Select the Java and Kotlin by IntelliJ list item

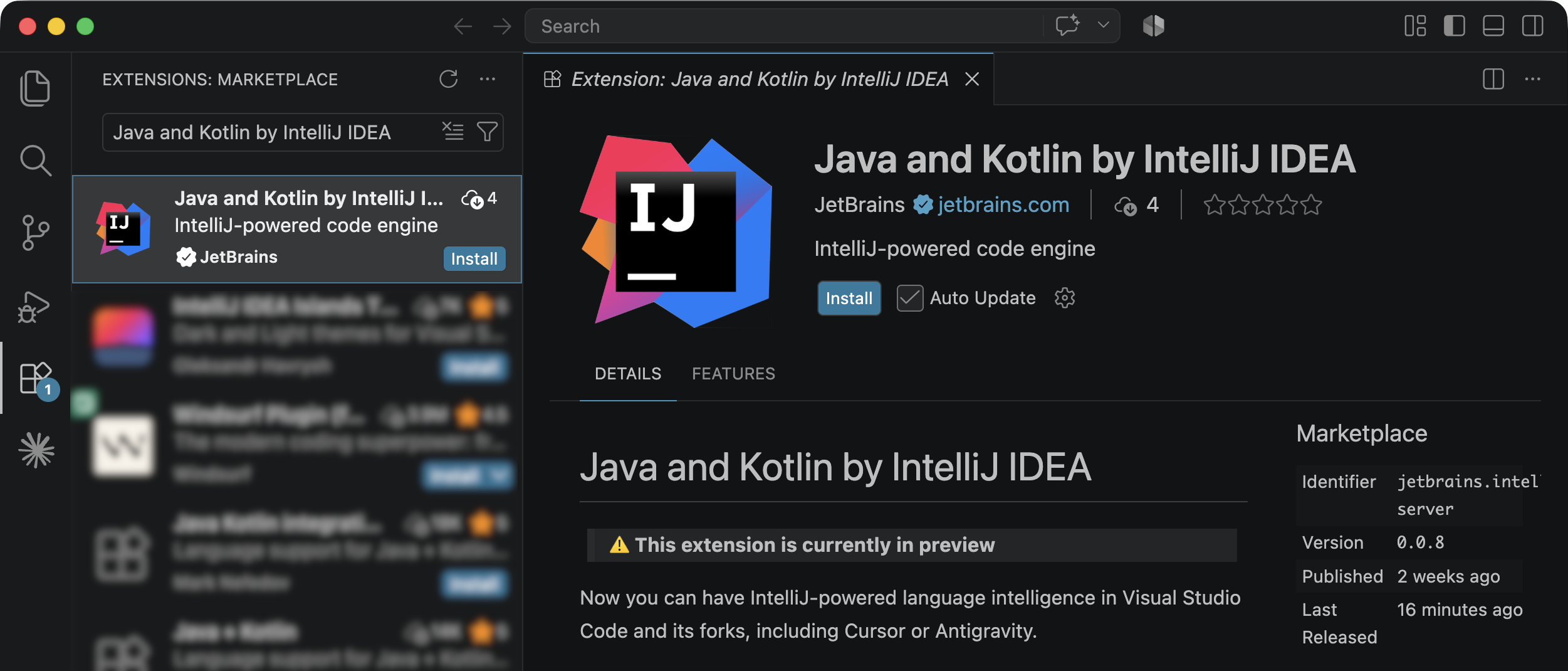click(x=297, y=229)
